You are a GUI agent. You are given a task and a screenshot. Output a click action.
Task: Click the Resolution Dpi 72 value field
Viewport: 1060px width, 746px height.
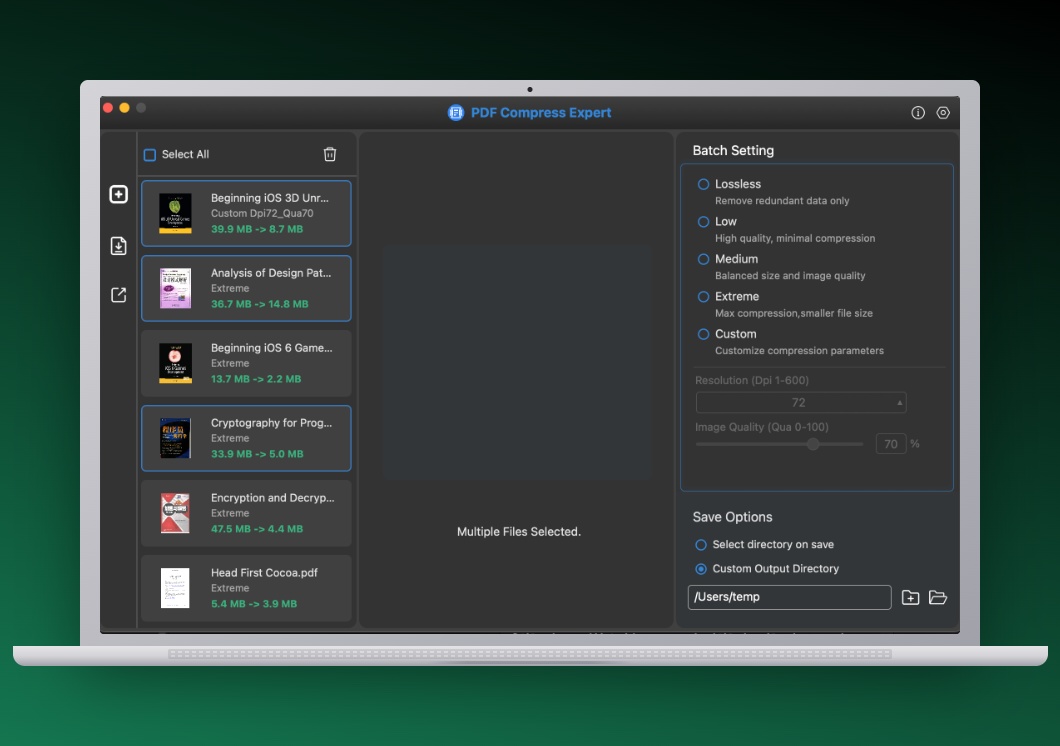tap(800, 403)
